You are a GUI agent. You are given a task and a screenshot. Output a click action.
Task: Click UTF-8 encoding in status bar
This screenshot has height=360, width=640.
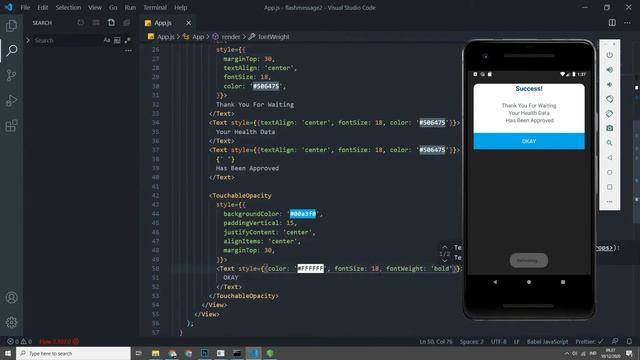point(499,342)
